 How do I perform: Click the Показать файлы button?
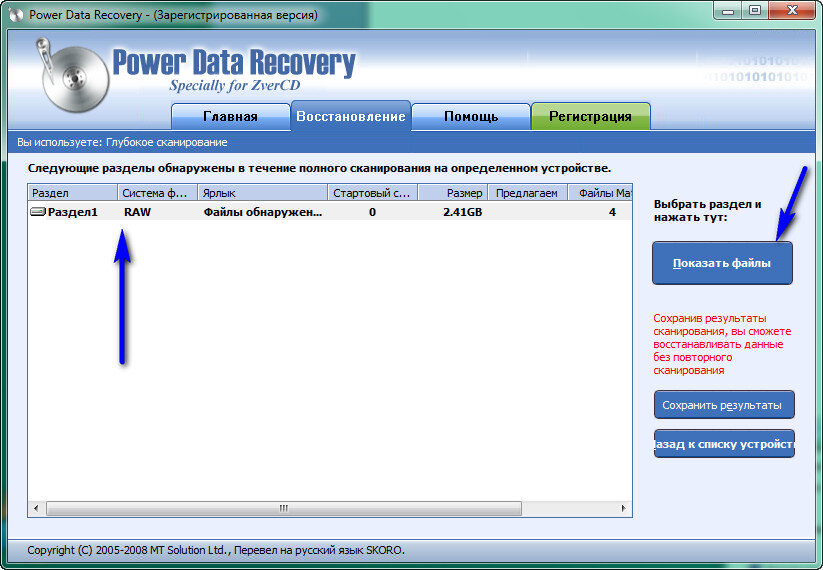click(722, 263)
